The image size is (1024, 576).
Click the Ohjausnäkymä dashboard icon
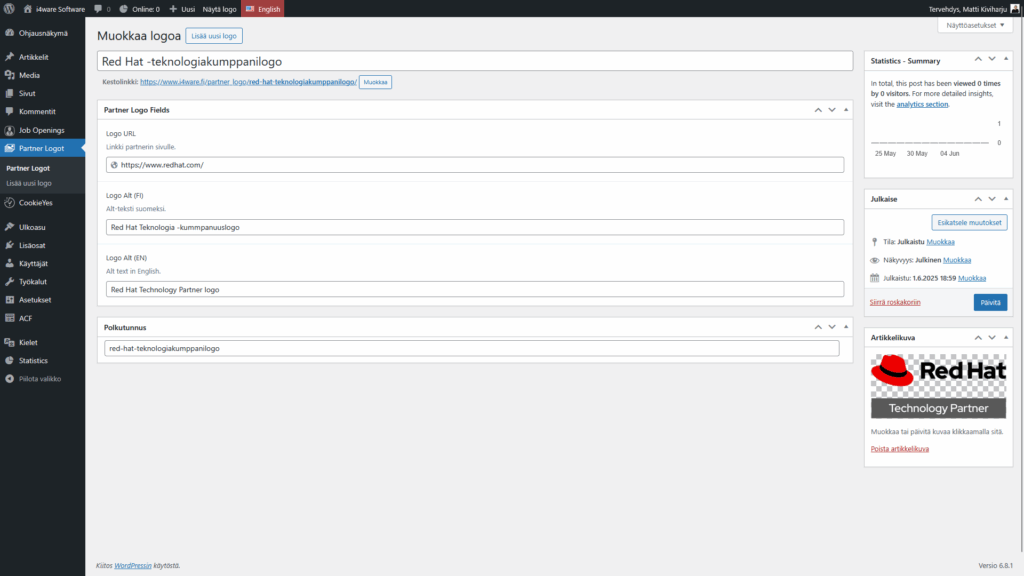pos(10,33)
